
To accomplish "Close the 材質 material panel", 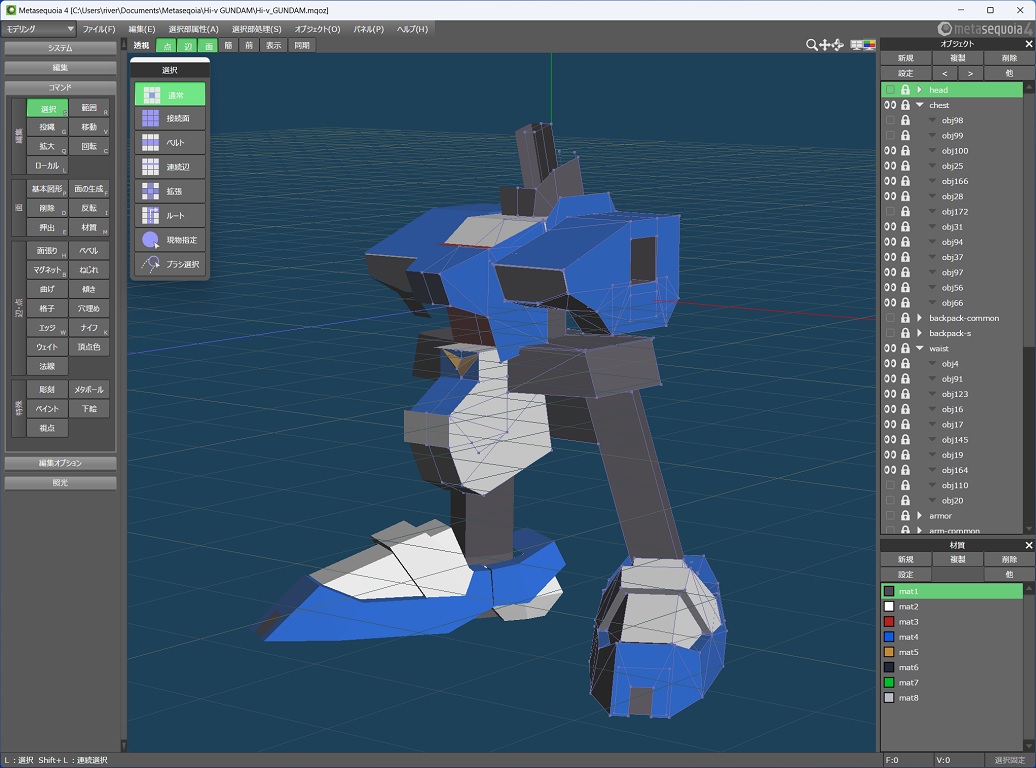I will 1028,545.
